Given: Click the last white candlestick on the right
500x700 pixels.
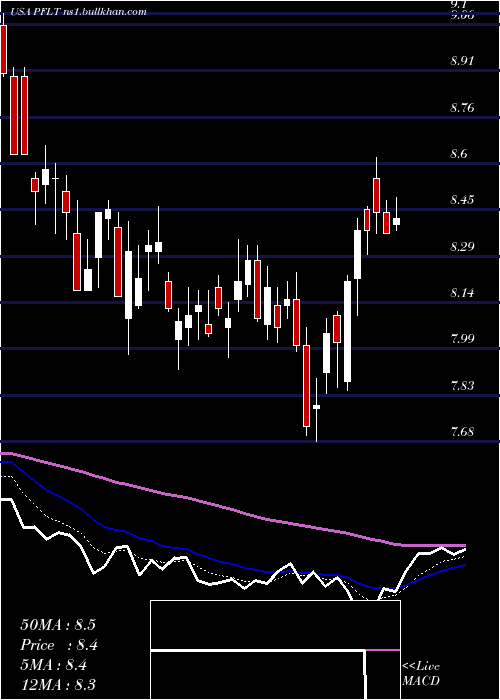Looking at the screenshot, I should coord(396,221).
